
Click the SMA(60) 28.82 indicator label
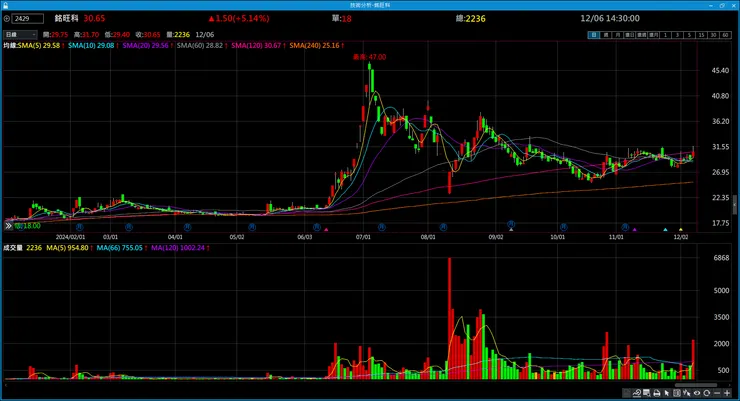(x=202, y=45)
